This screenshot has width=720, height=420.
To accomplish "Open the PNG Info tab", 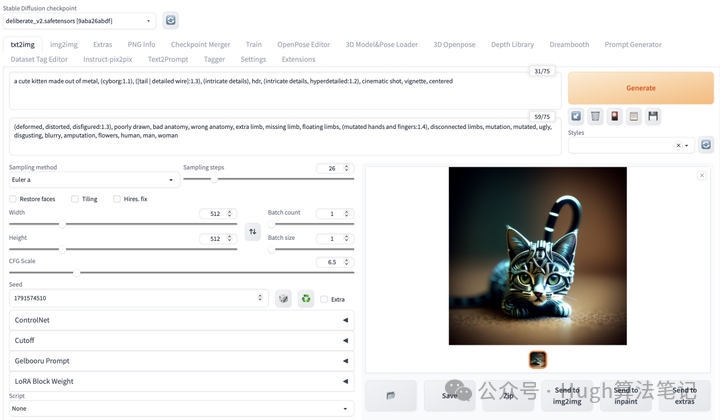I will [141, 45].
